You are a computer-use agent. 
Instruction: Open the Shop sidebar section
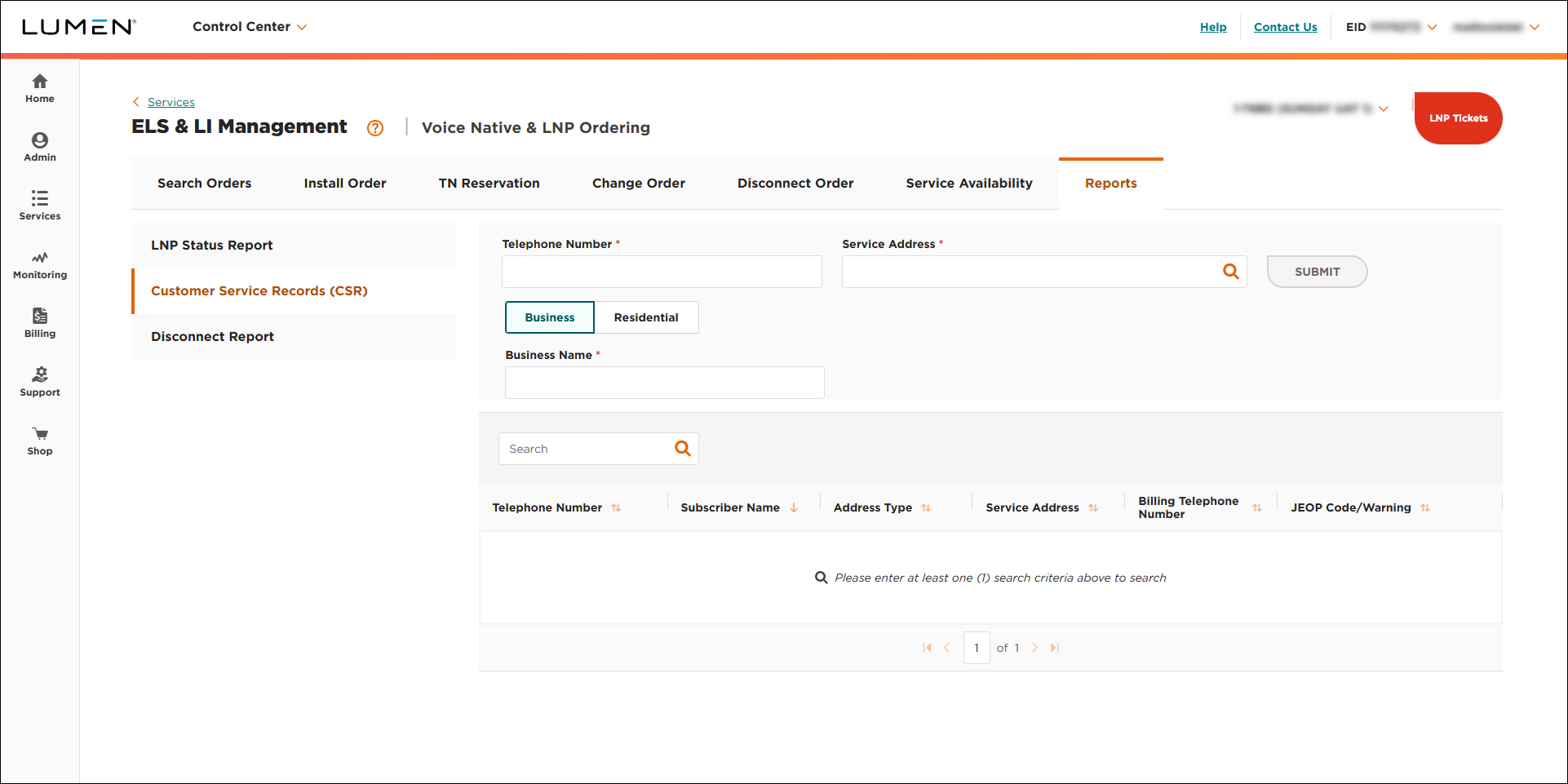(39, 441)
